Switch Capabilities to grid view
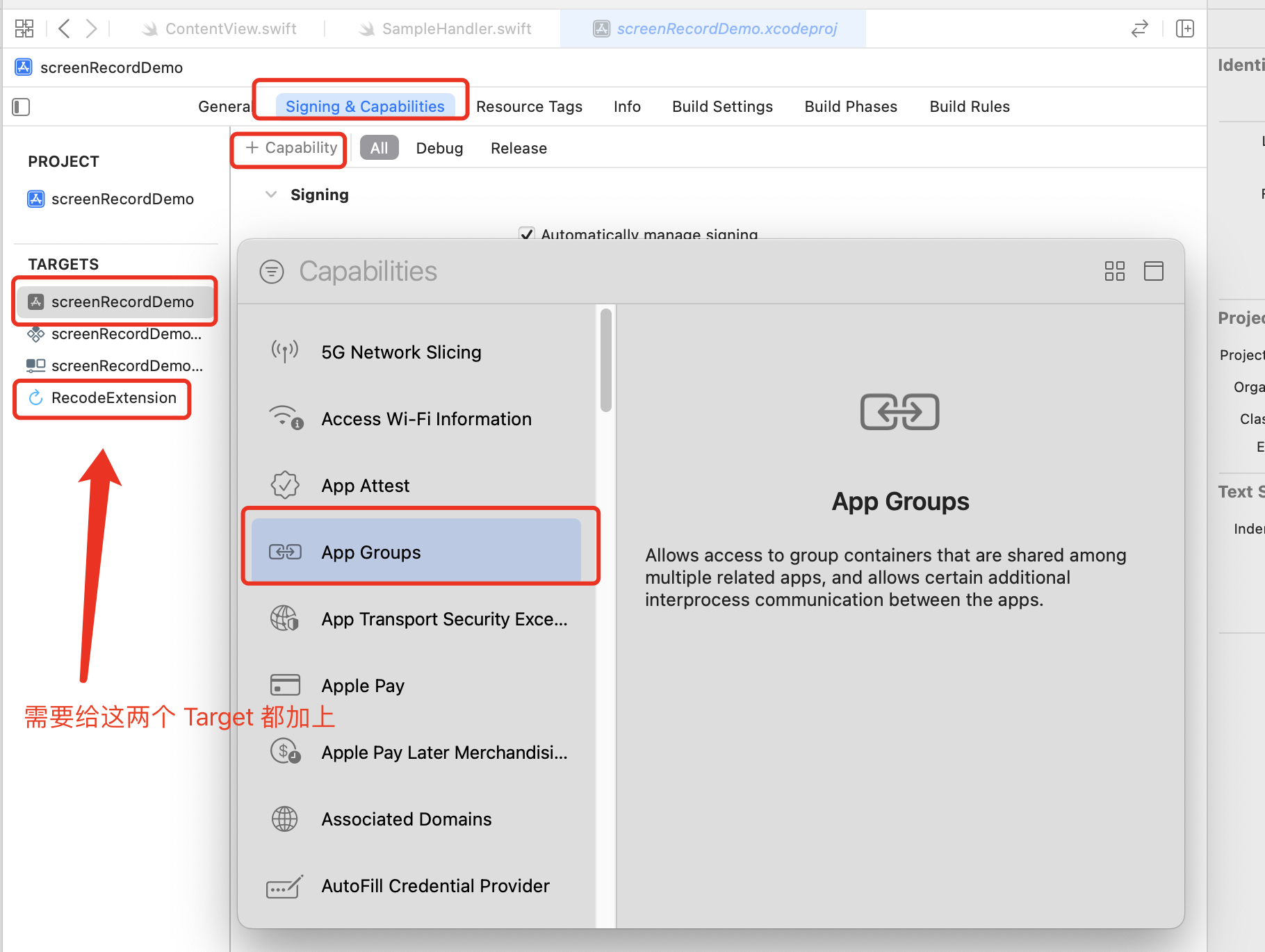 [1115, 271]
